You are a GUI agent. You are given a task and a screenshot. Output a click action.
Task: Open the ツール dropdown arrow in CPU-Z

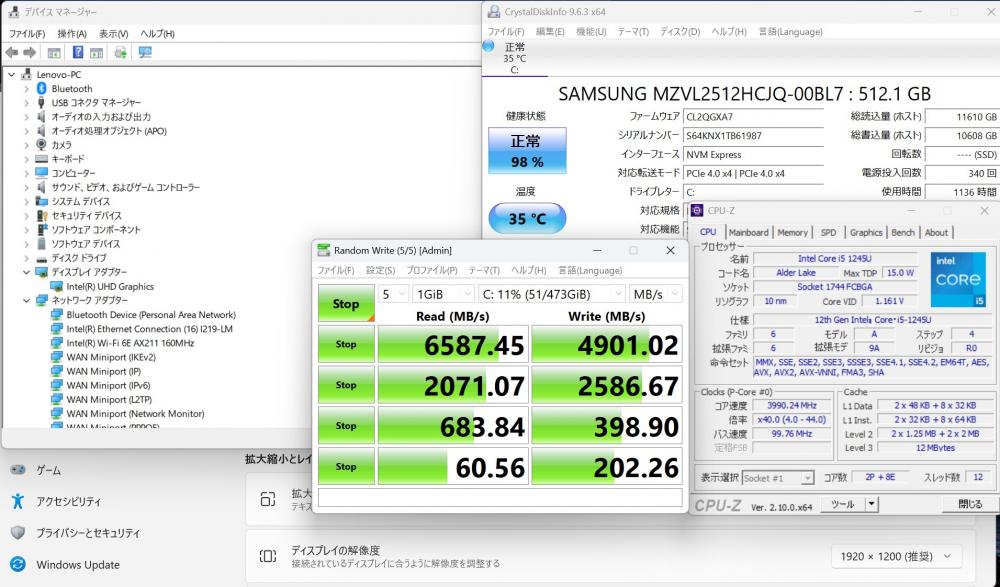coord(871,504)
